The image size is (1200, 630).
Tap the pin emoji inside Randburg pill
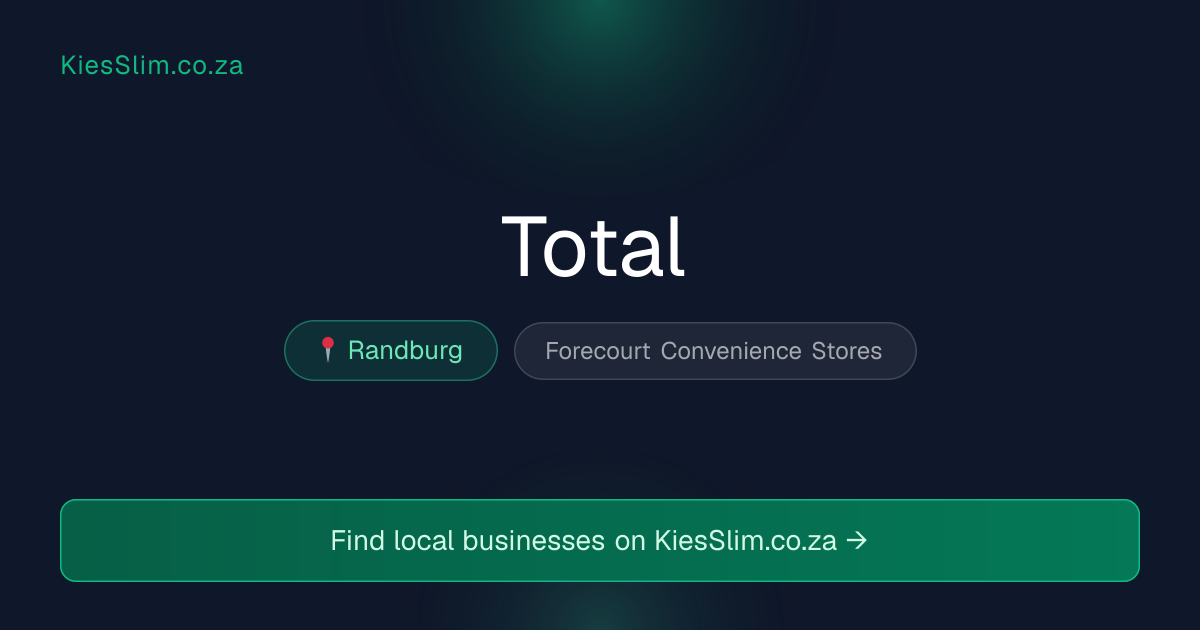point(327,350)
